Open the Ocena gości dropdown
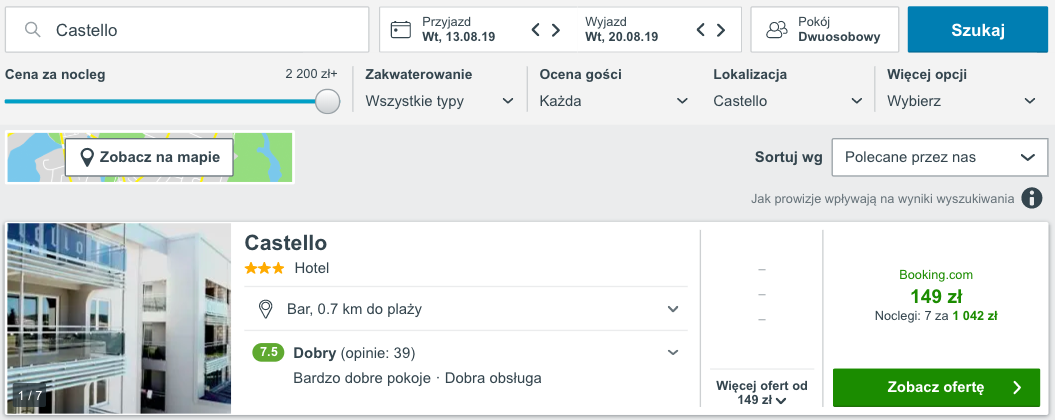The height and width of the screenshot is (420, 1055). pos(614,102)
